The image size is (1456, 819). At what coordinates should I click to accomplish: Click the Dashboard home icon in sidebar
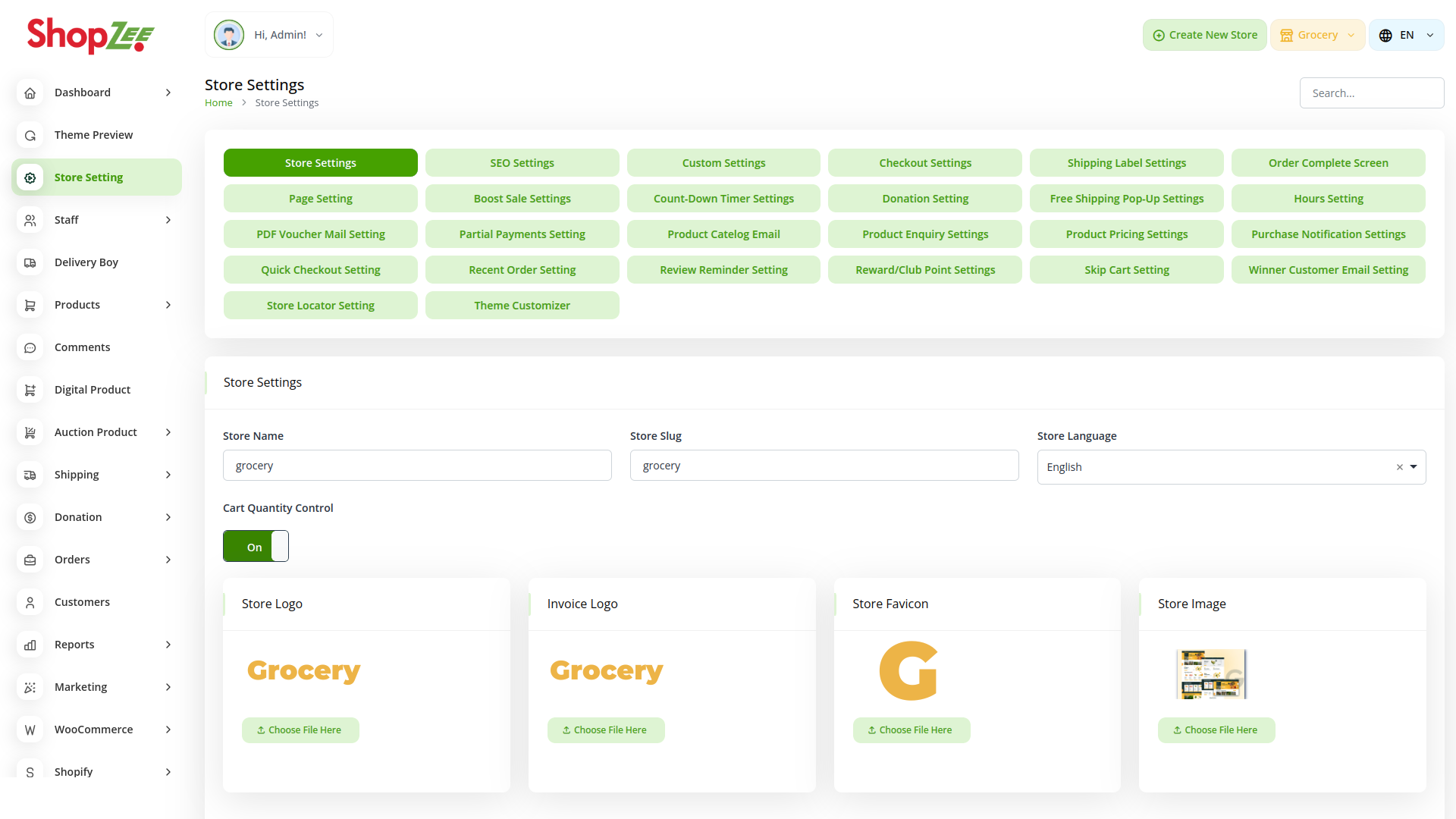pos(30,93)
